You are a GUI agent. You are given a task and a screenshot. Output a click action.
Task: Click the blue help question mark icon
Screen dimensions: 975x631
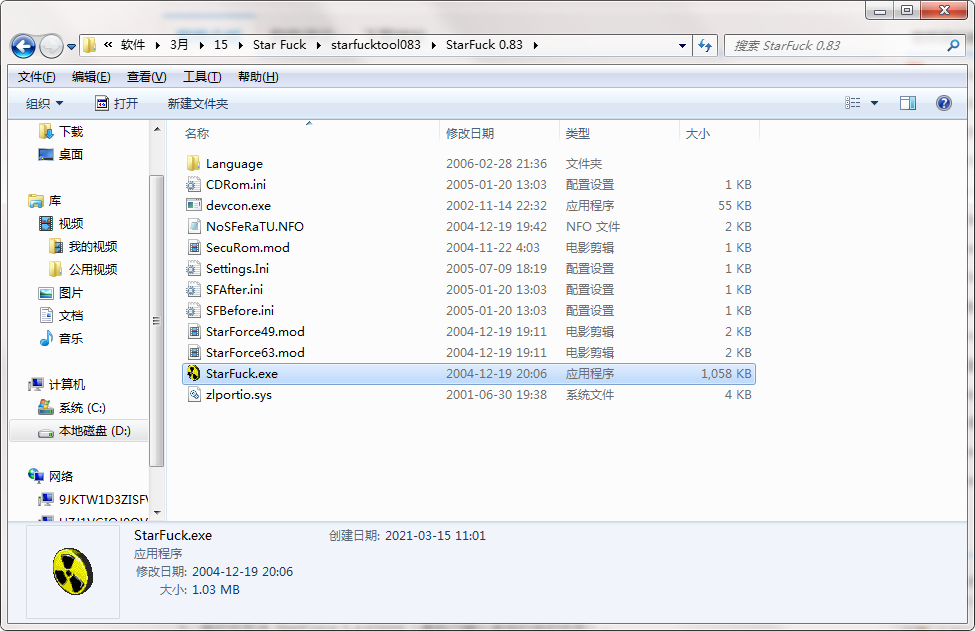[x=943, y=103]
